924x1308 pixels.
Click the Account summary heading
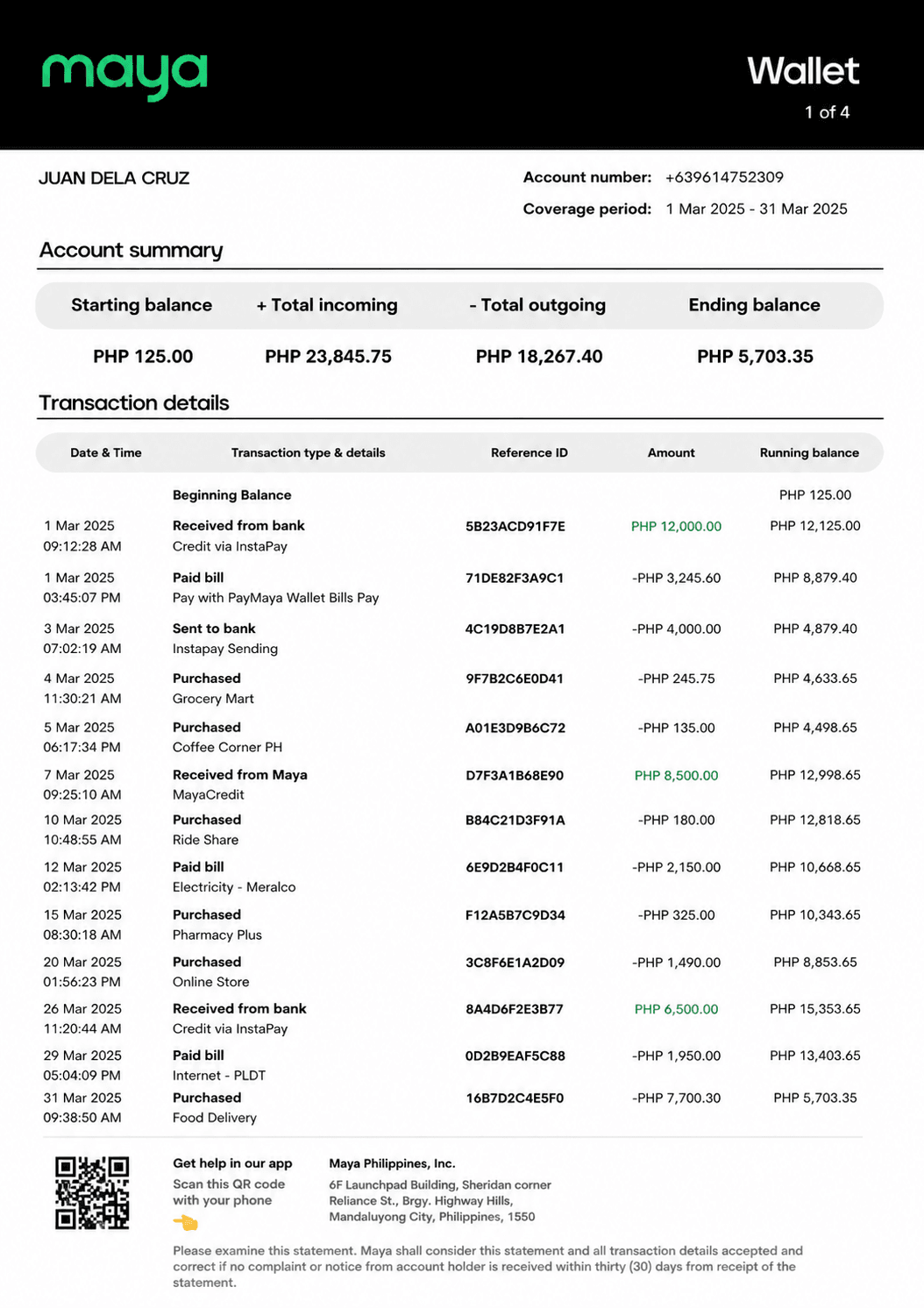[x=131, y=251]
